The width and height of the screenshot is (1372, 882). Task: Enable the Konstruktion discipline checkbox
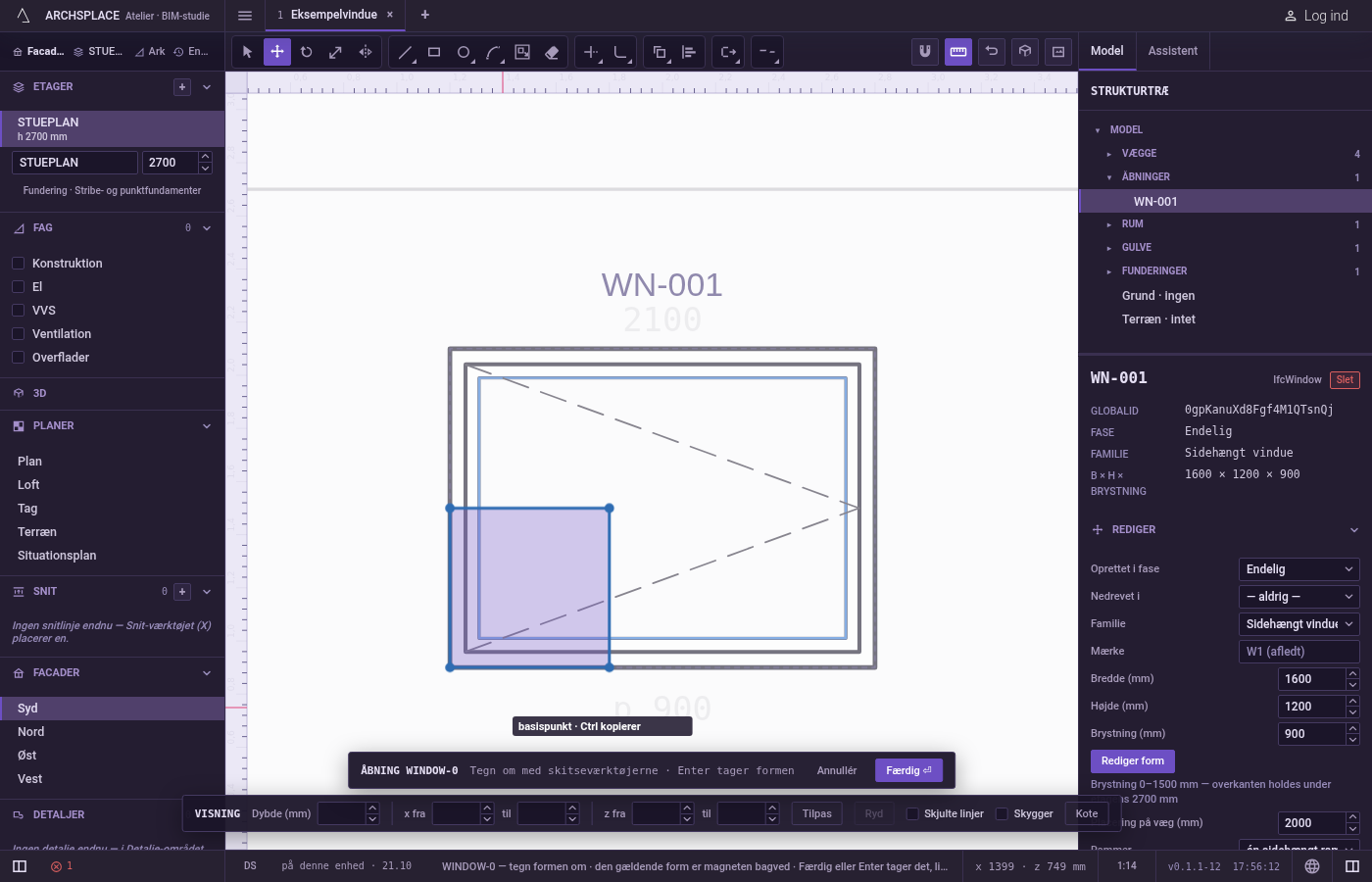(x=18, y=264)
